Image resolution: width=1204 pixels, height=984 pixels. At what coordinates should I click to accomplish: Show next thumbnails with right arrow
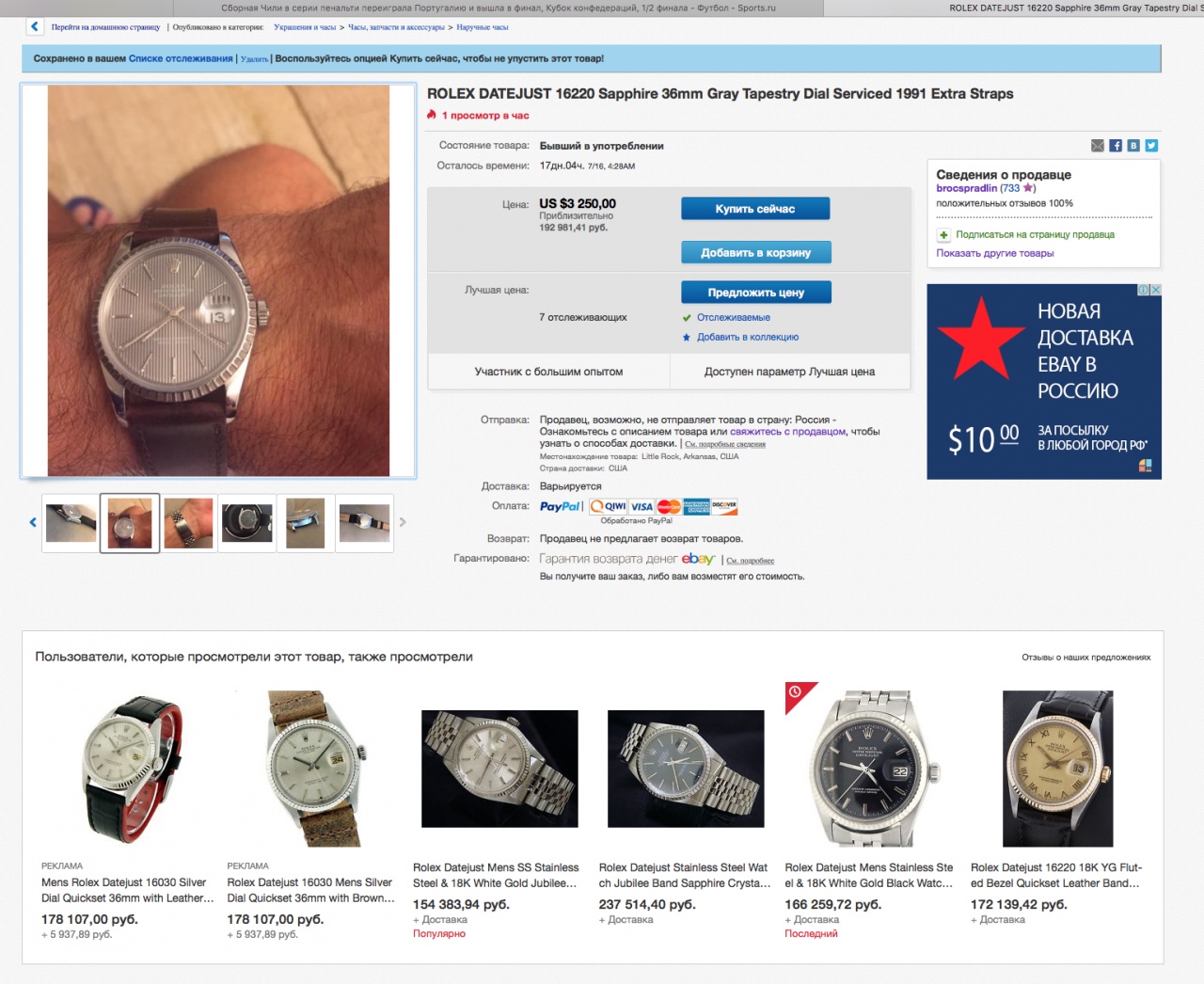[403, 522]
